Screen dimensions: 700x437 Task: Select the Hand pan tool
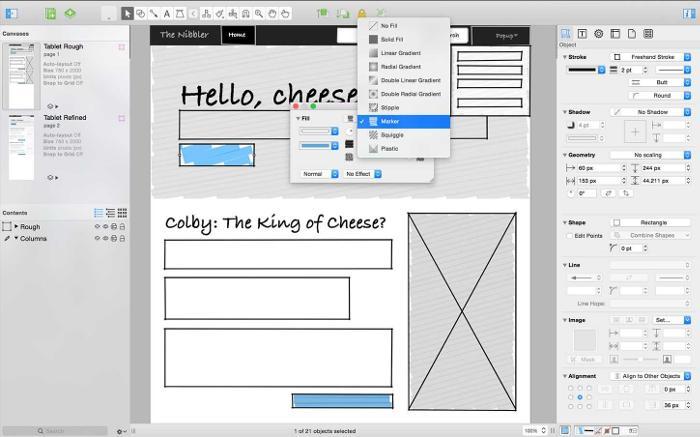pos(272,14)
